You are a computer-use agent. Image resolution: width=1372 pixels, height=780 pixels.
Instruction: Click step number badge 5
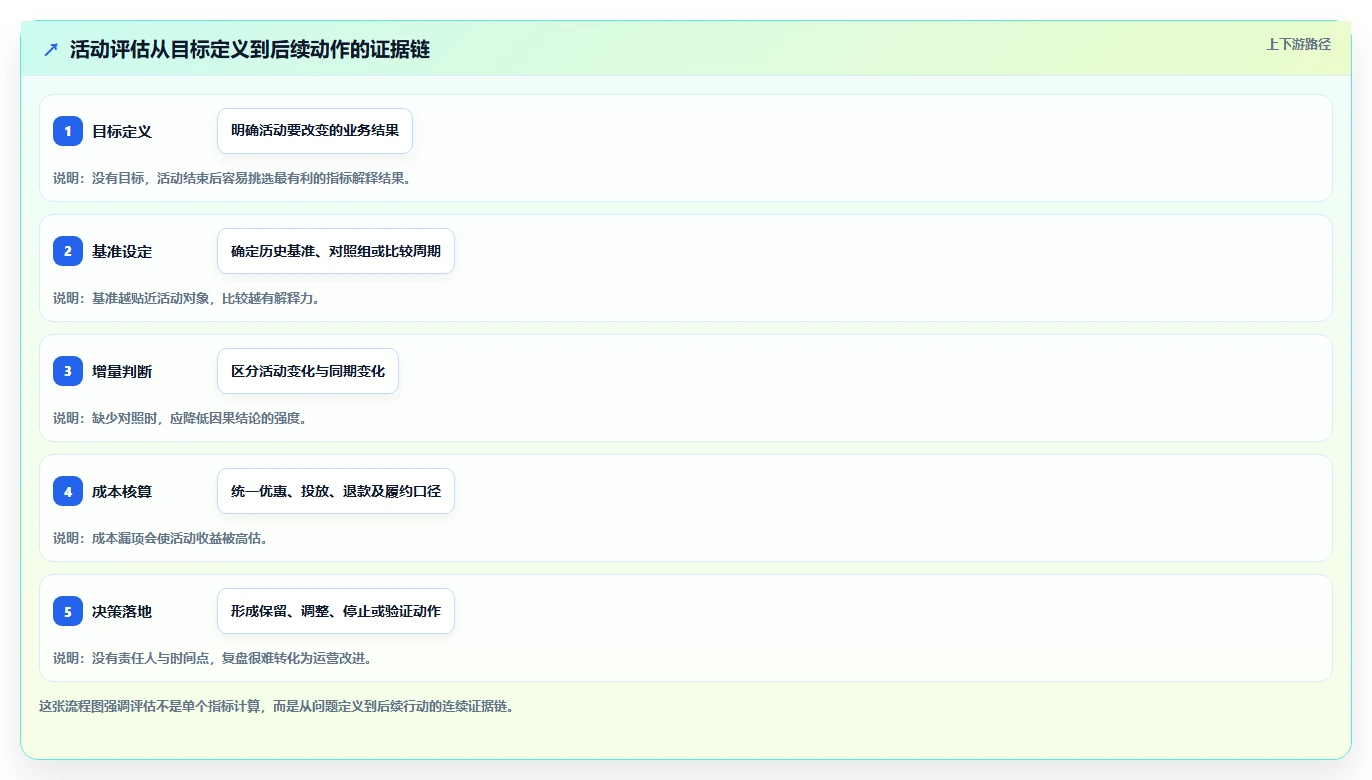pyautogui.click(x=68, y=611)
